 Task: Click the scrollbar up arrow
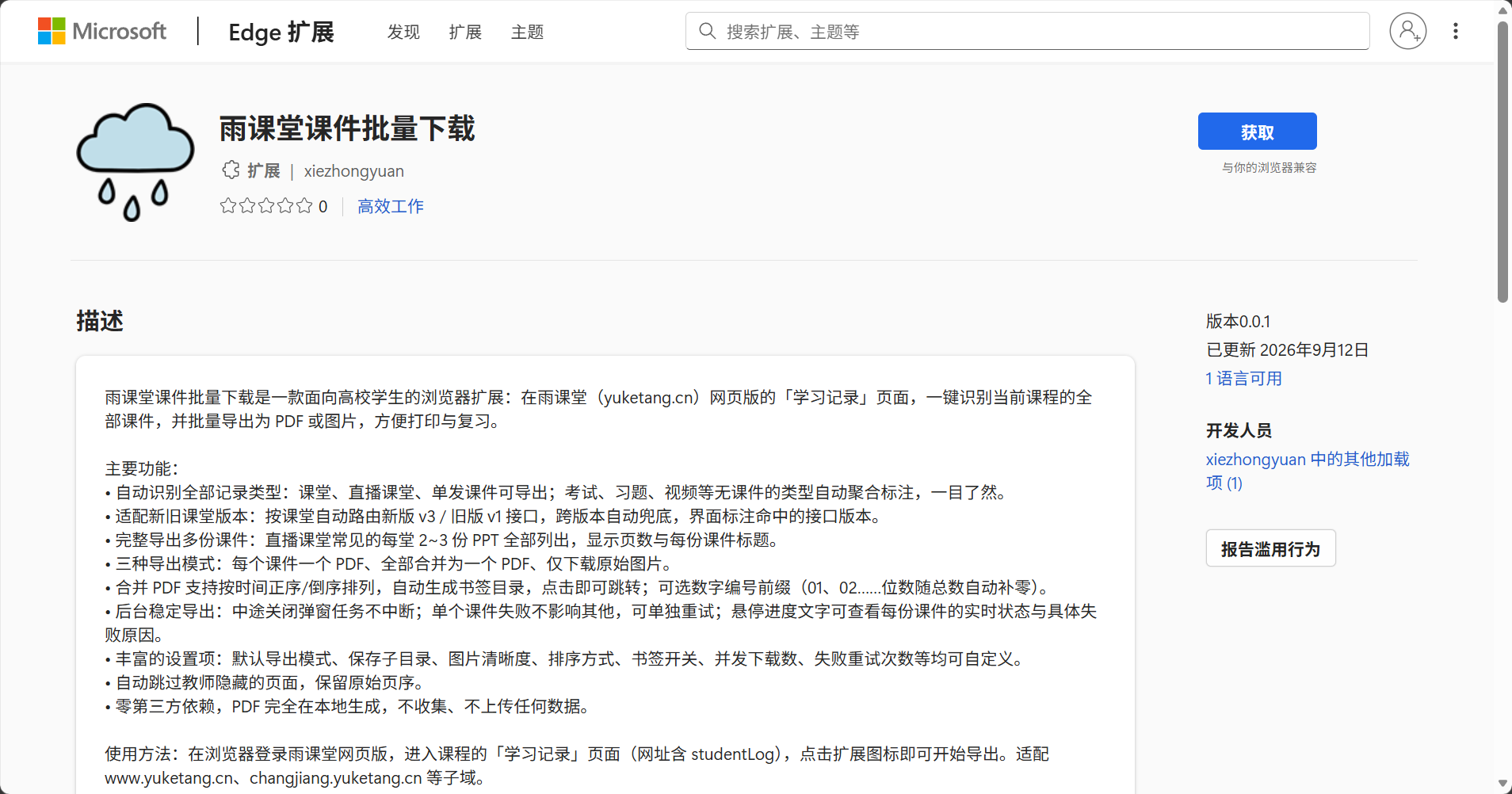(x=1502, y=10)
